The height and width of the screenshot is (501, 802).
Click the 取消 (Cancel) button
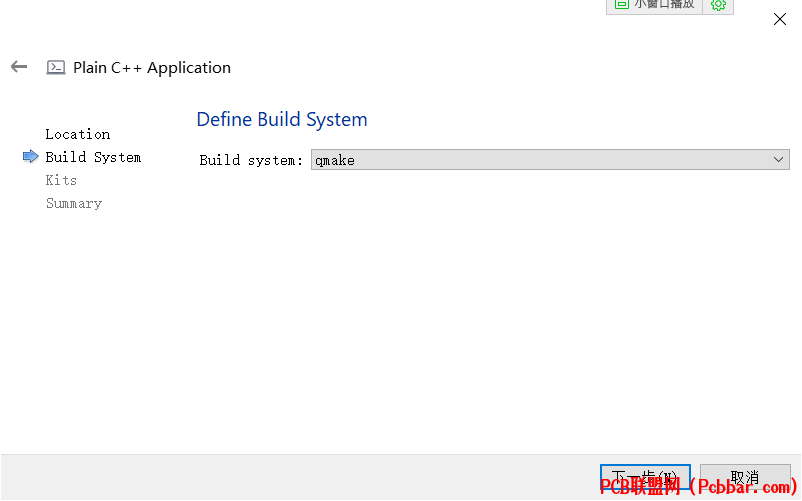click(745, 477)
